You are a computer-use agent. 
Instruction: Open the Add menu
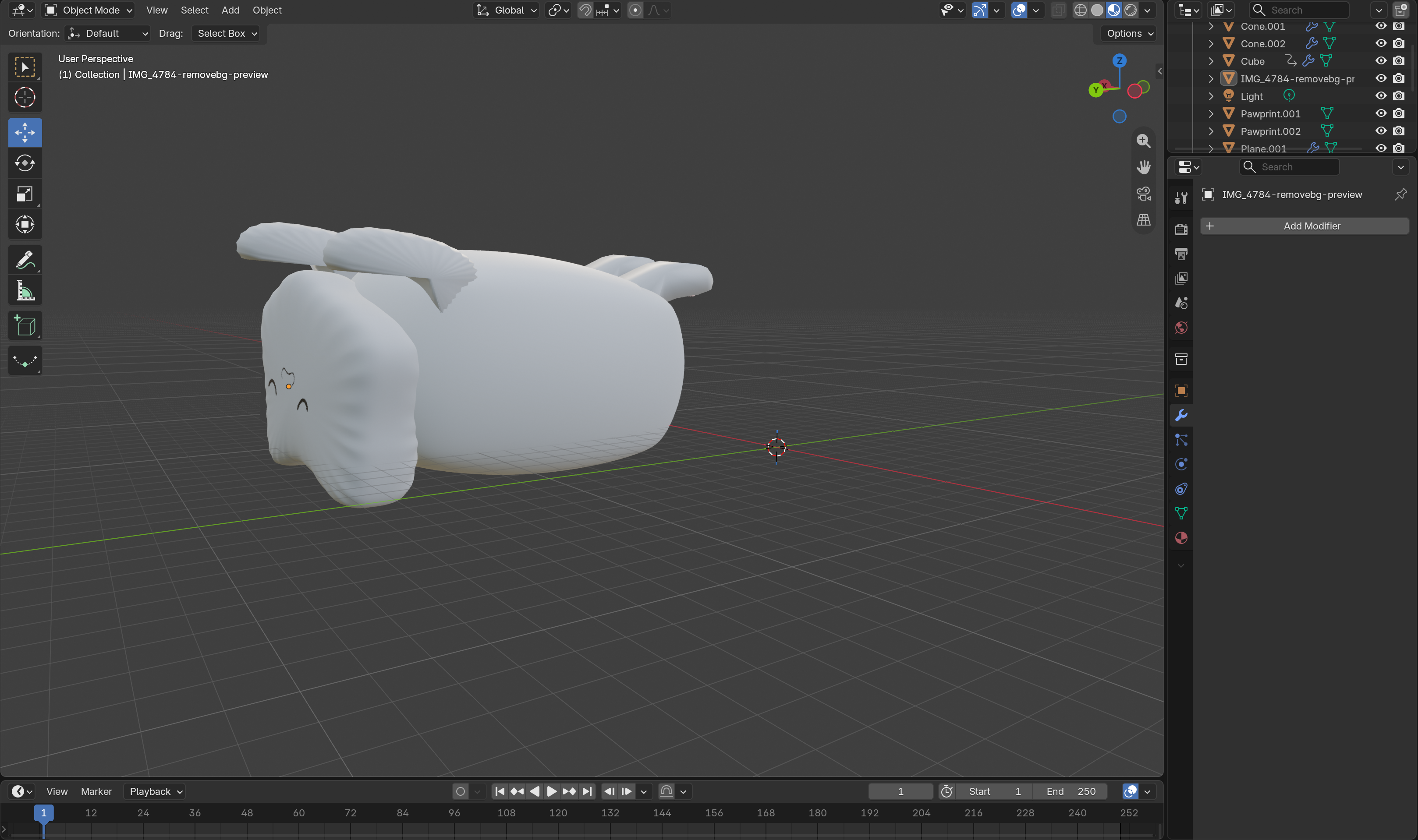(230, 10)
